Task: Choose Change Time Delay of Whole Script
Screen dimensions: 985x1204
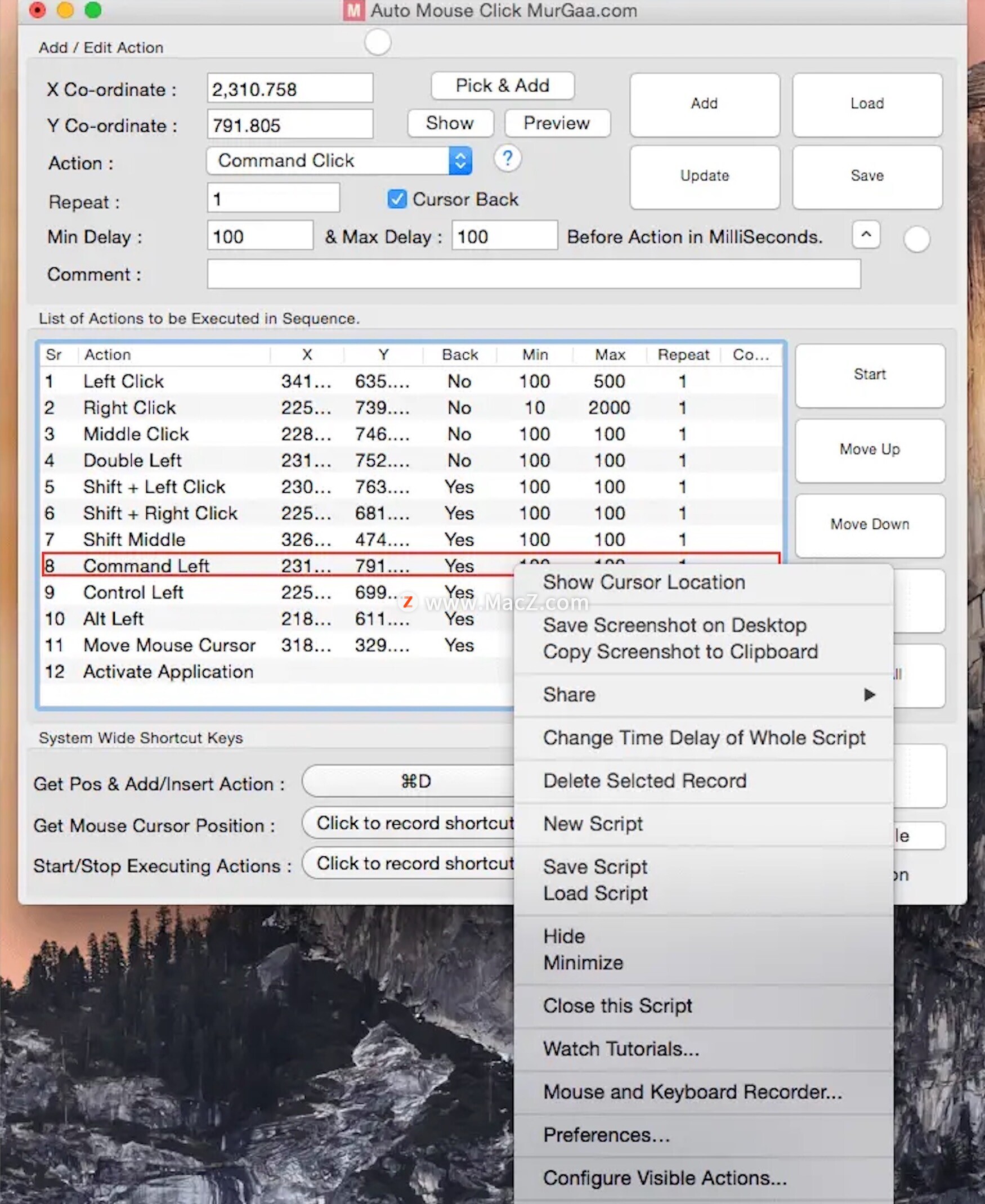Action: pyautogui.click(x=704, y=738)
